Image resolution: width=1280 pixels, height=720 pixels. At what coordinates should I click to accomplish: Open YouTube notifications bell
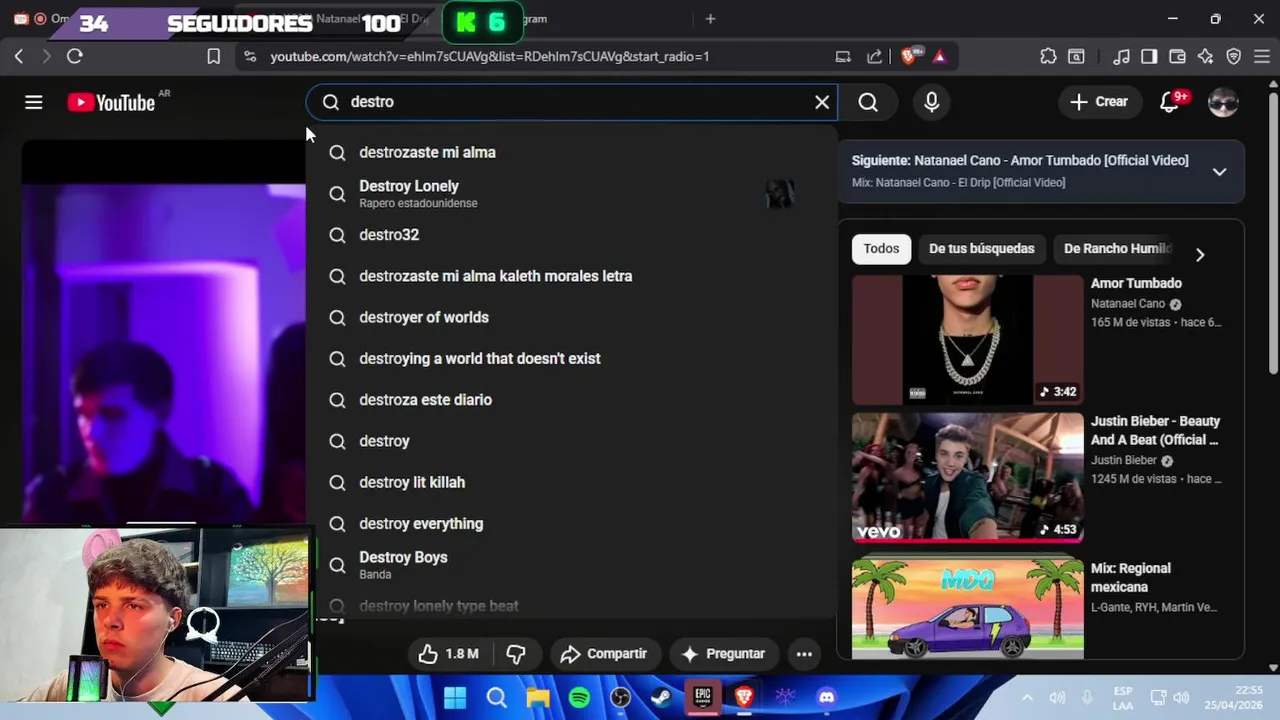[x=1169, y=102]
